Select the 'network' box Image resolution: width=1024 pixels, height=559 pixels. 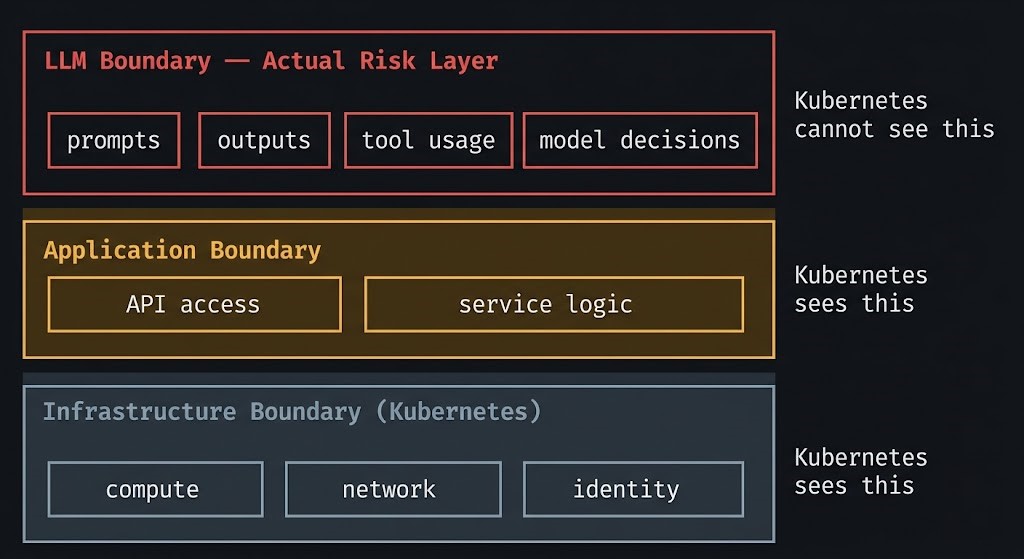point(393,489)
